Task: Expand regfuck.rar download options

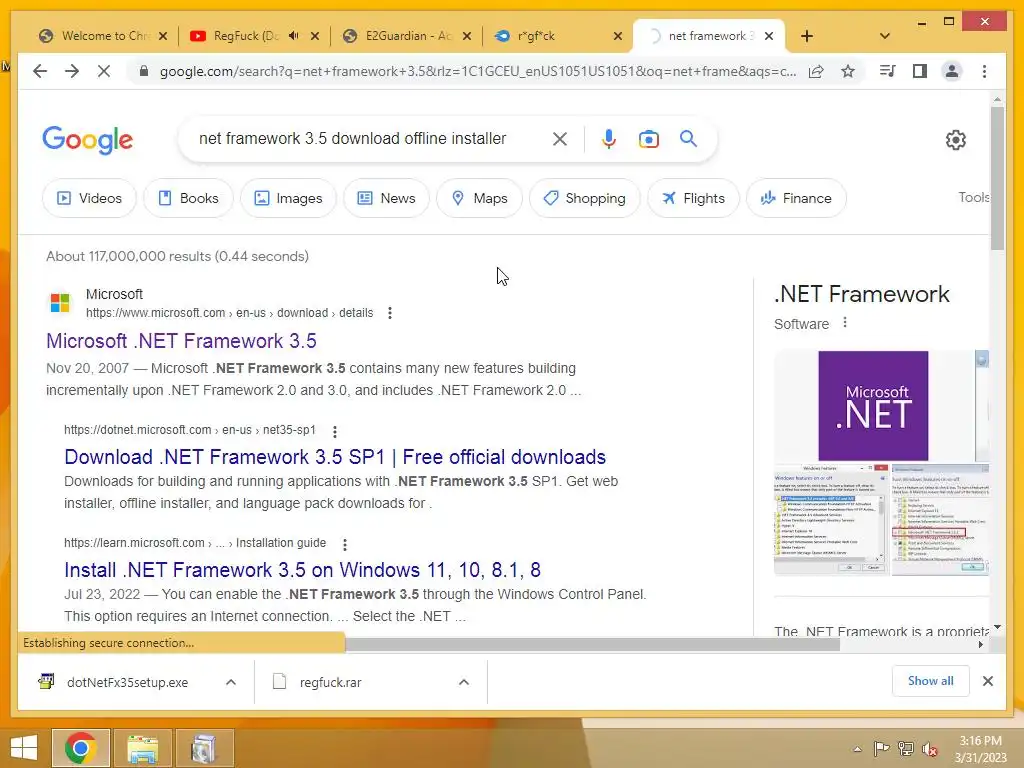Action: tap(464, 682)
